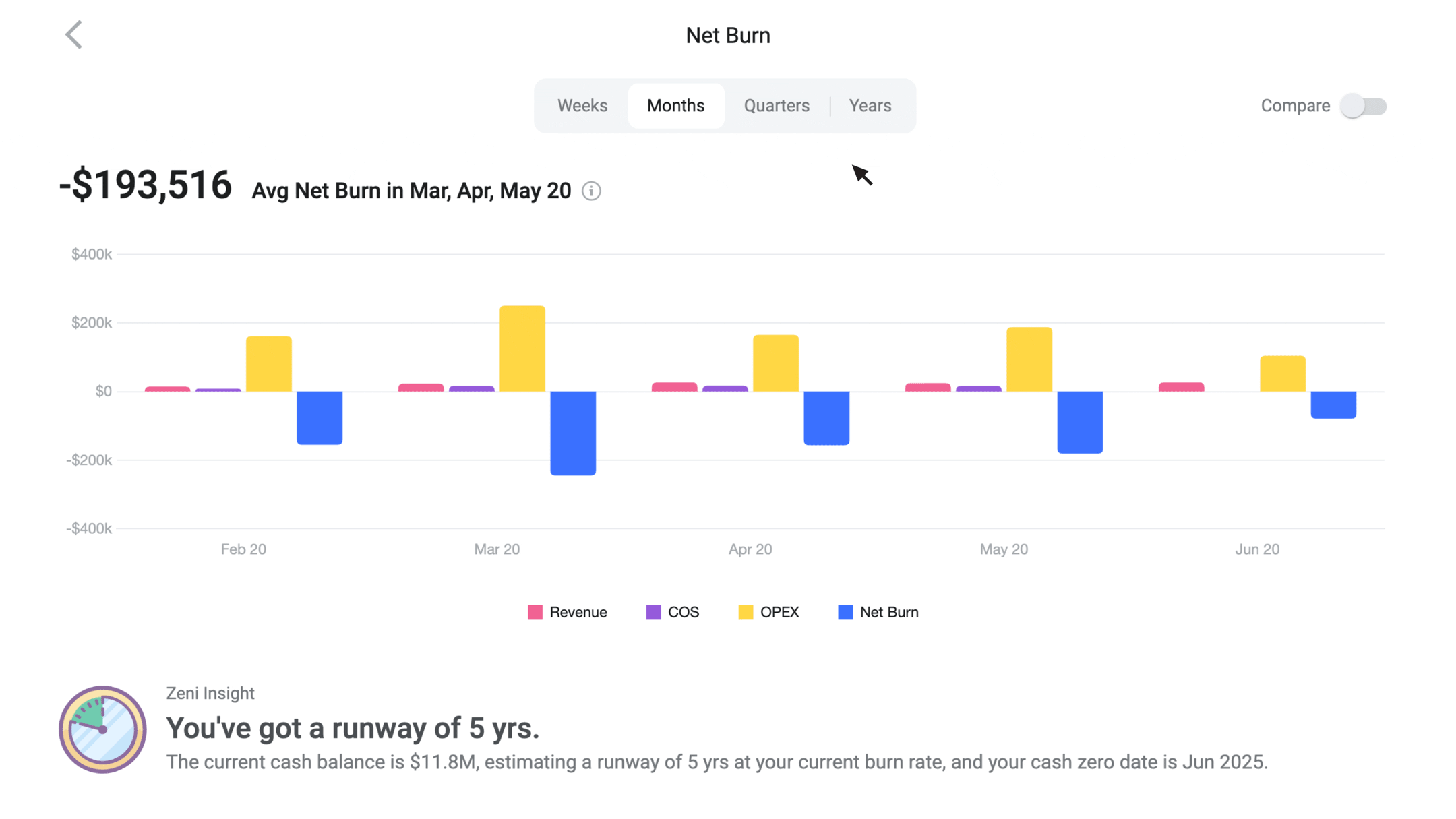
Task: Click the Apr 20 x-axis label
Action: (750, 549)
